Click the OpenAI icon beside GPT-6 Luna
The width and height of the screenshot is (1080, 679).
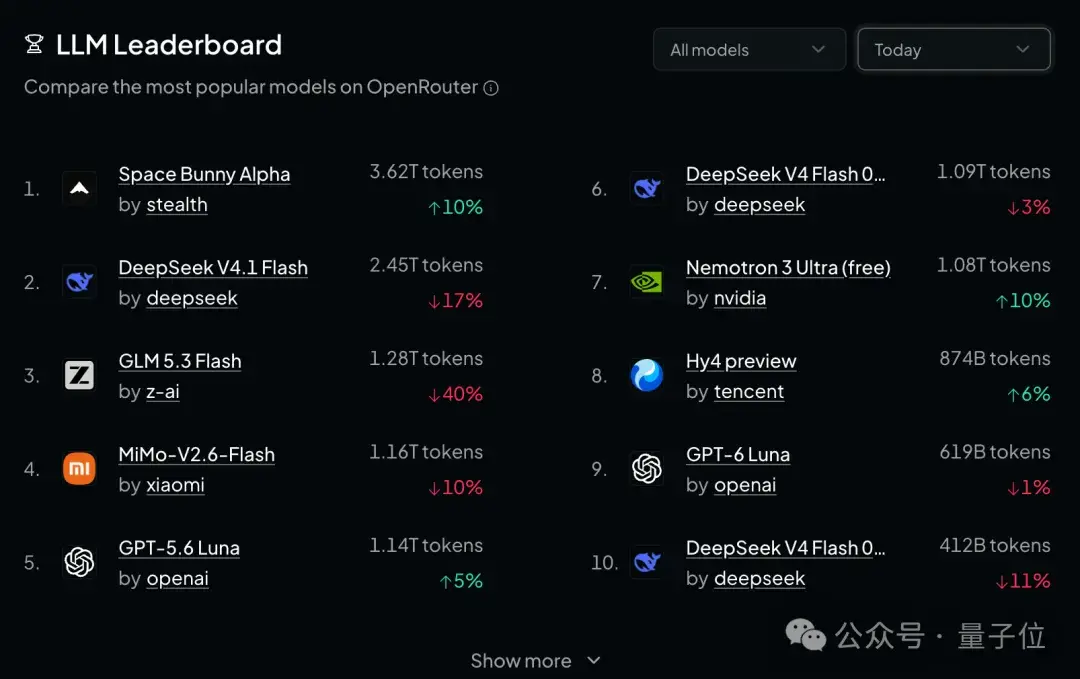tap(647, 469)
